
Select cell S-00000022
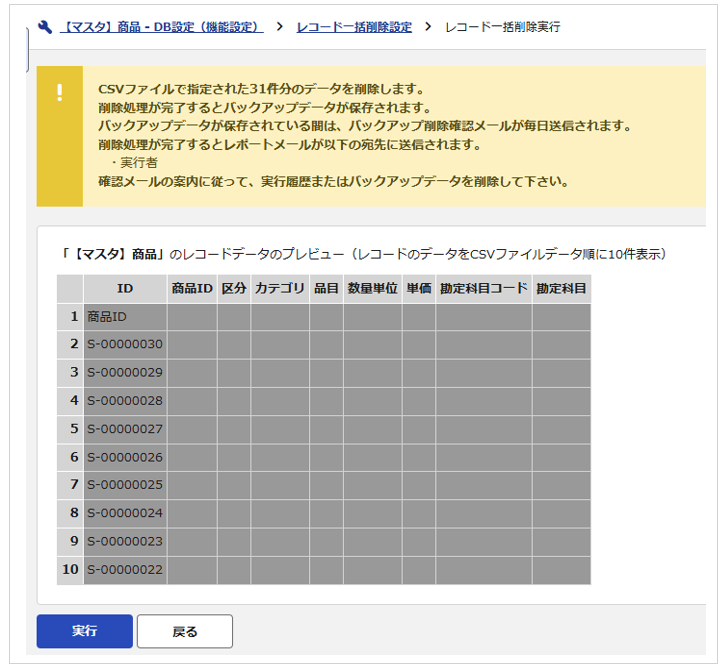click(x=125, y=570)
